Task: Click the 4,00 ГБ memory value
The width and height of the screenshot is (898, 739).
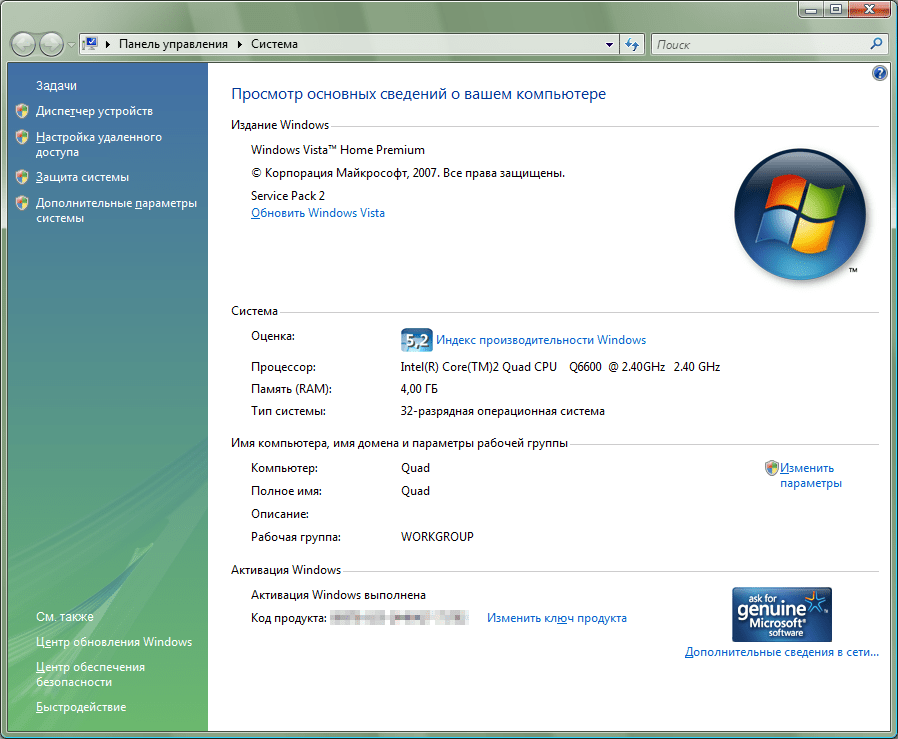Action: pos(419,389)
